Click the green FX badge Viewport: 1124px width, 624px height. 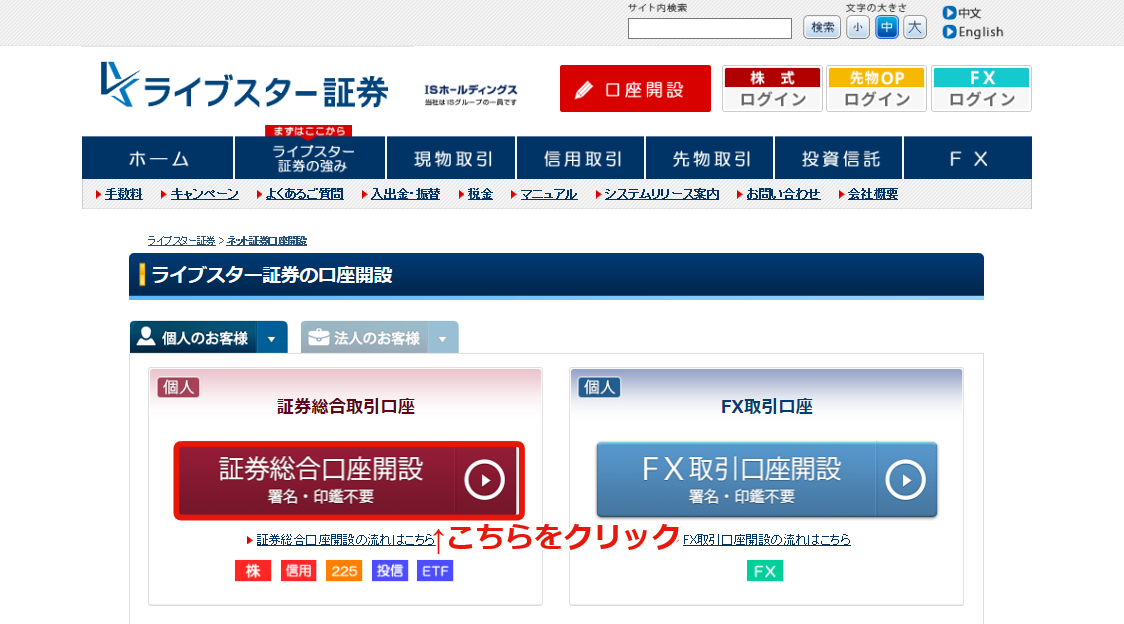(x=765, y=571)
